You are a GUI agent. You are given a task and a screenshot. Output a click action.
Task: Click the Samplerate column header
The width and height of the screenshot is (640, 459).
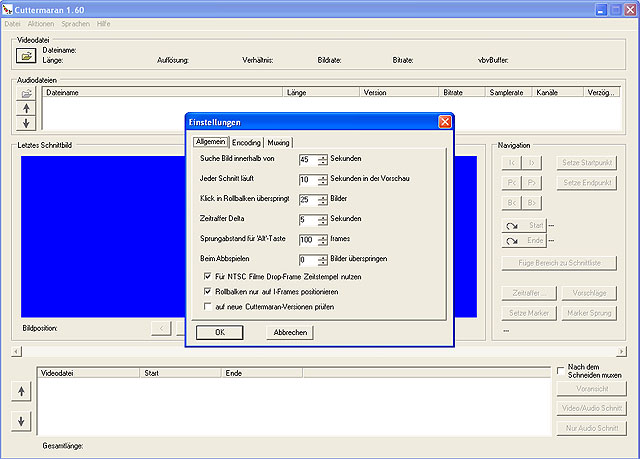(x=509, y=92)
